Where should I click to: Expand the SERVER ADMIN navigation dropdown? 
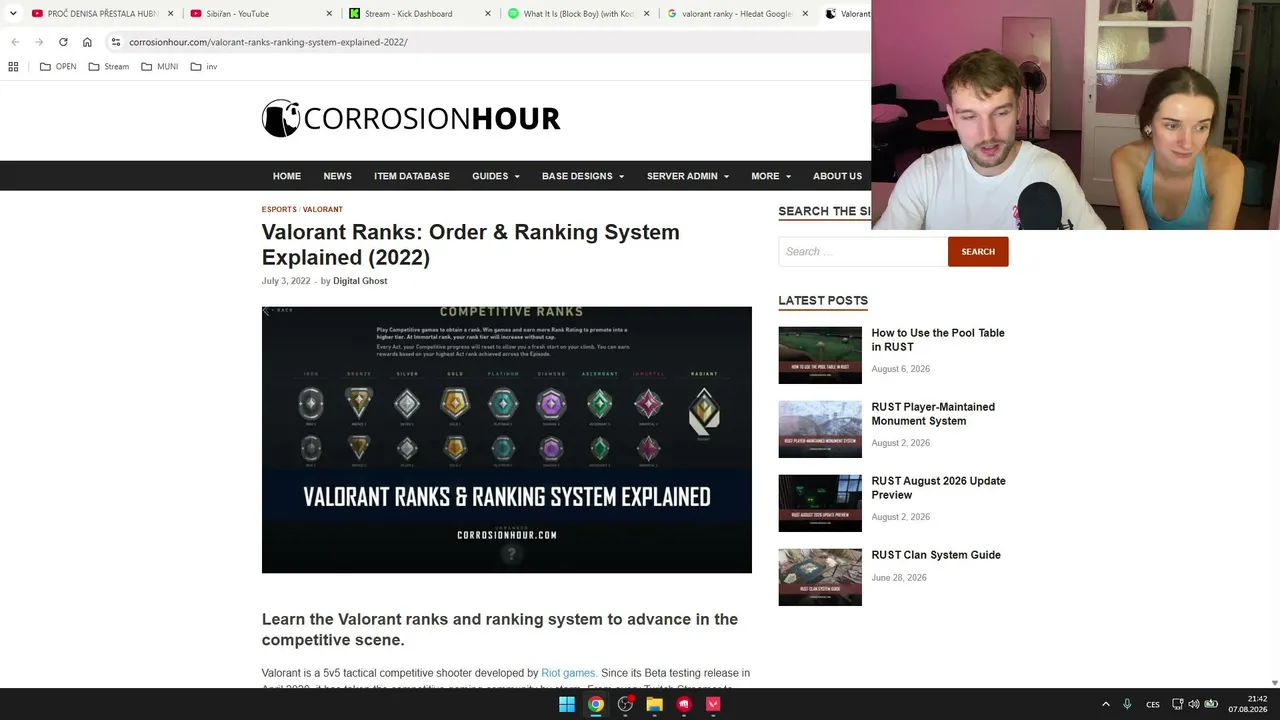(x=688, y=176)
